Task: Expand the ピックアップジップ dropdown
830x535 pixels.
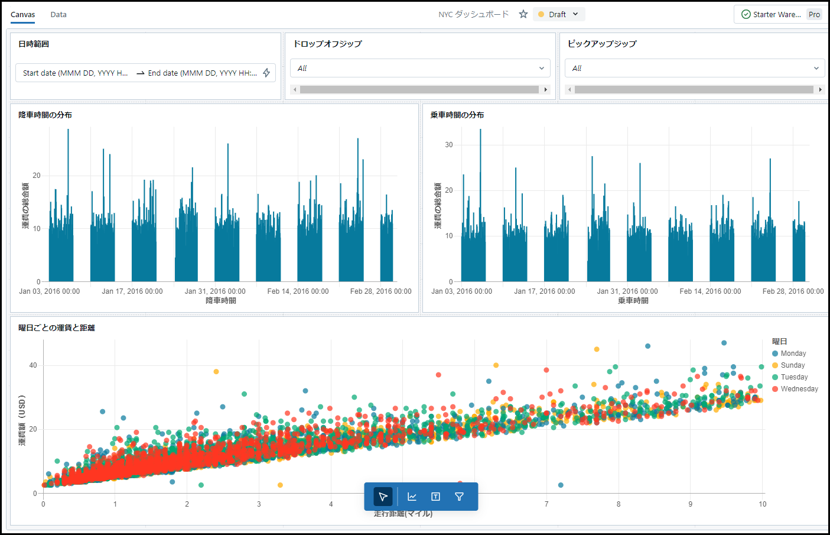Action: coord(694,69)
